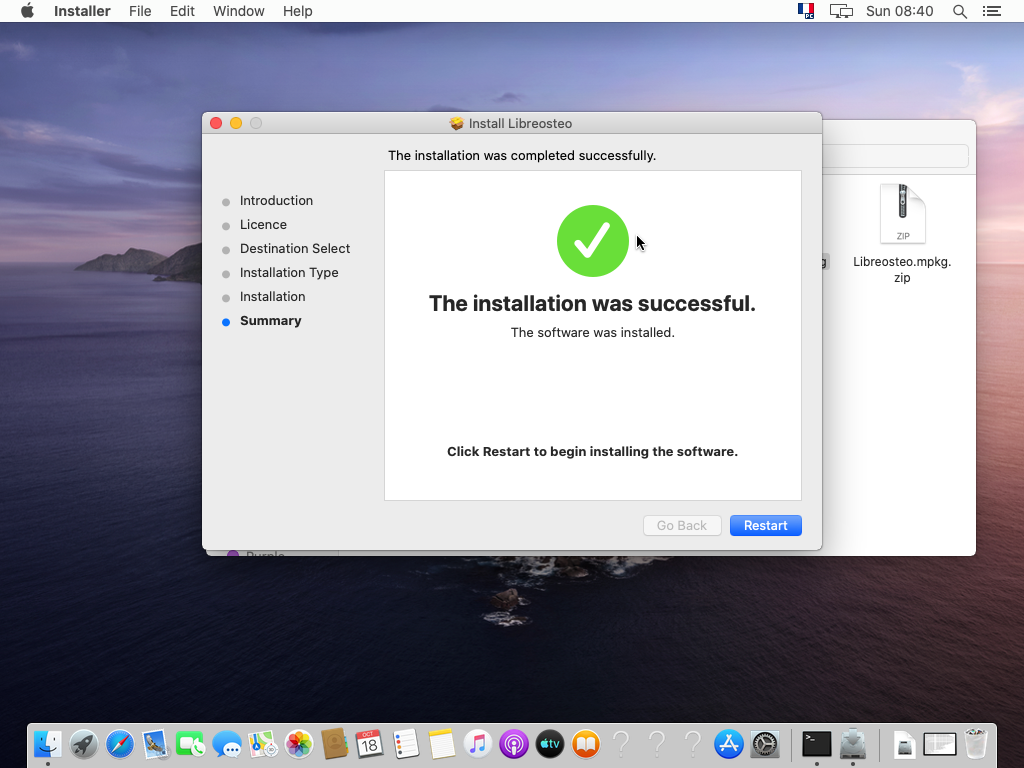
Task: Click the Licence step in sidebar
Action: 263,225
